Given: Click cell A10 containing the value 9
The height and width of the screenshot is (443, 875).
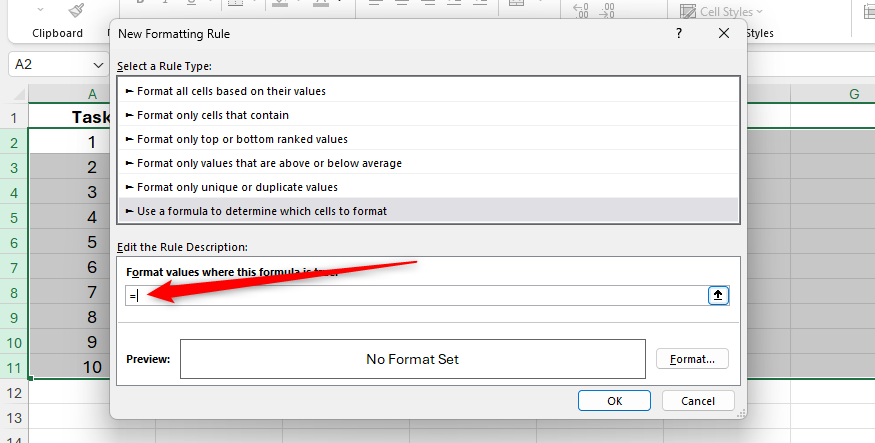Looking at the screenshot, I should pyautogui.click(x=70, y=343).
